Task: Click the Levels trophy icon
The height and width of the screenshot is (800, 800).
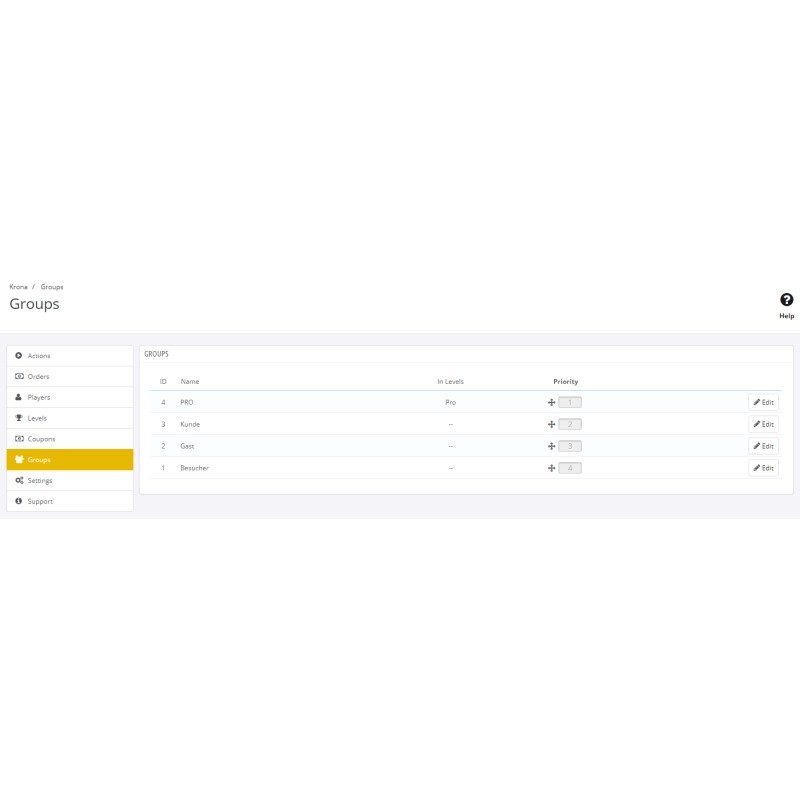Action: pos(19,418)
